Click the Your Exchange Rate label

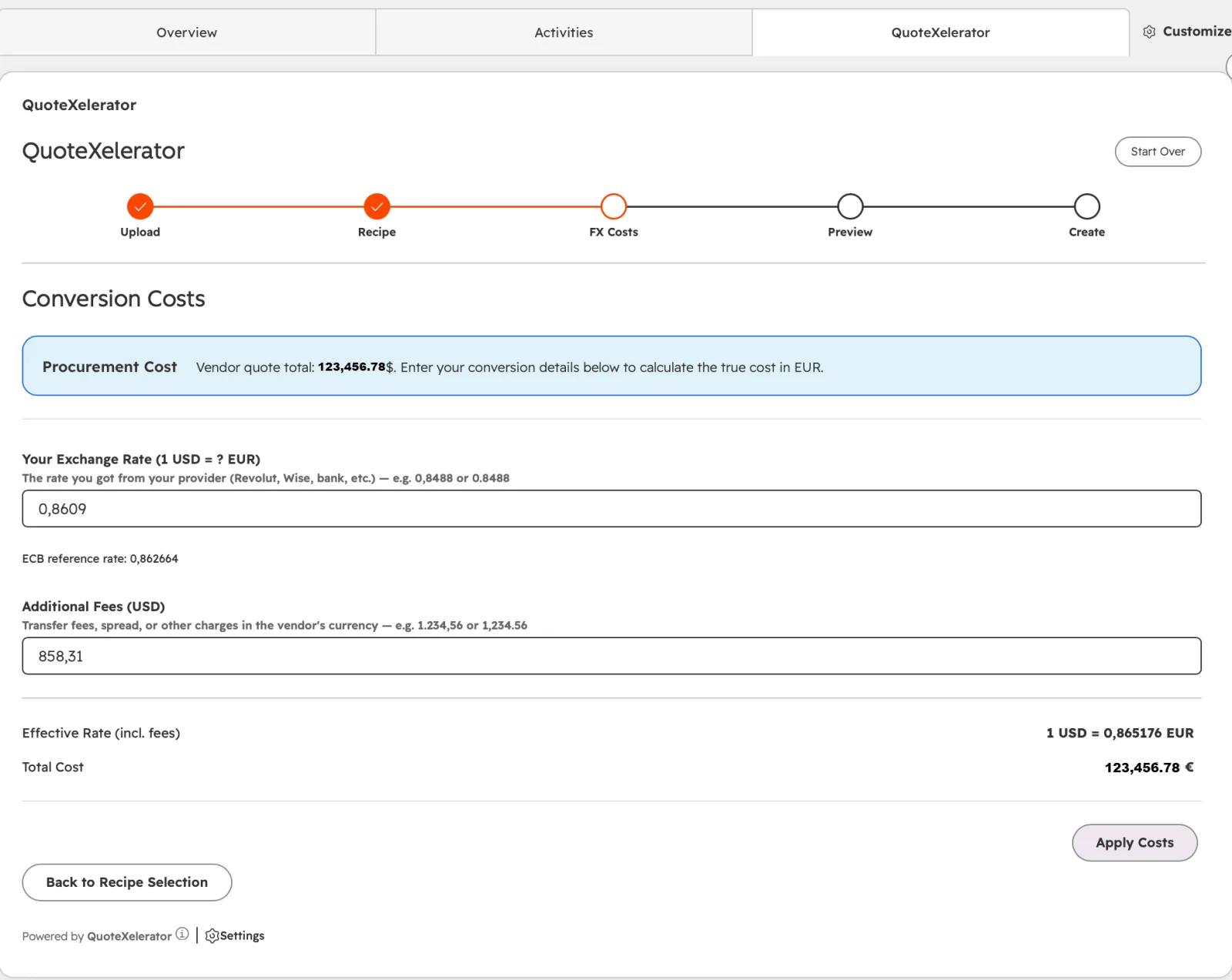click(141, 460)
